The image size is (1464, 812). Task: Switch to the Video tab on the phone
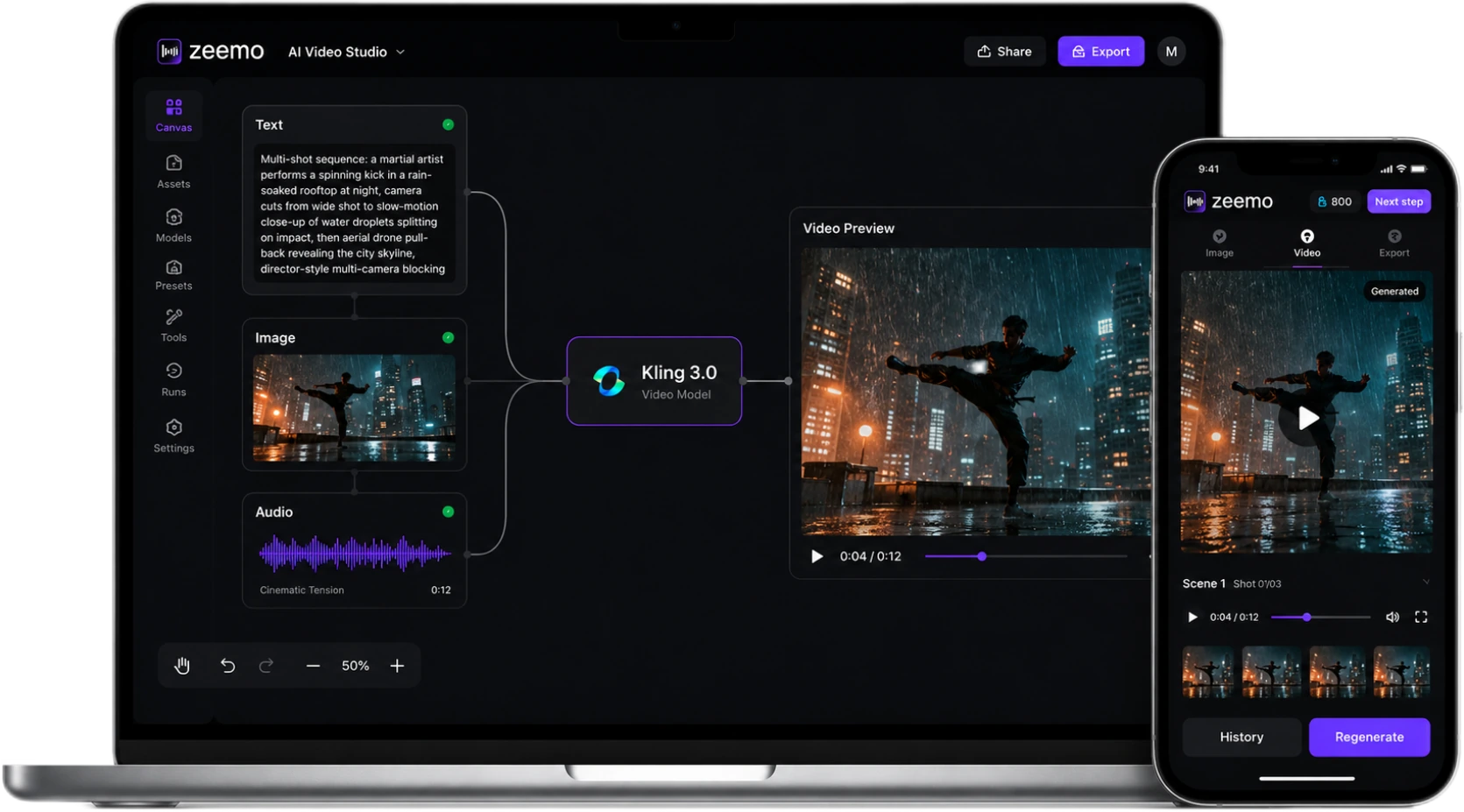point(1307,244)
